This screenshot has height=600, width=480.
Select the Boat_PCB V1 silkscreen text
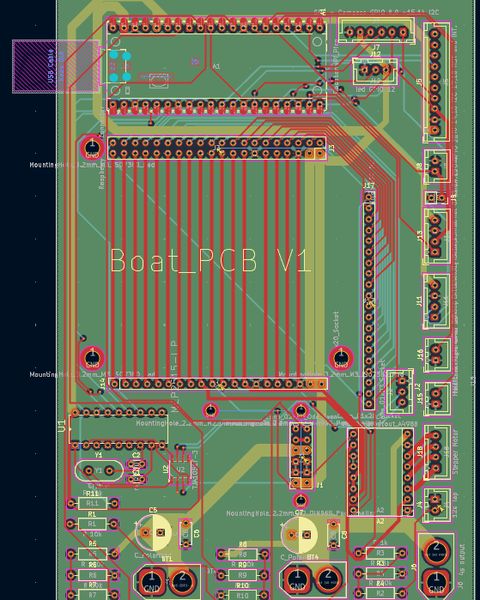tap(209, 261)
